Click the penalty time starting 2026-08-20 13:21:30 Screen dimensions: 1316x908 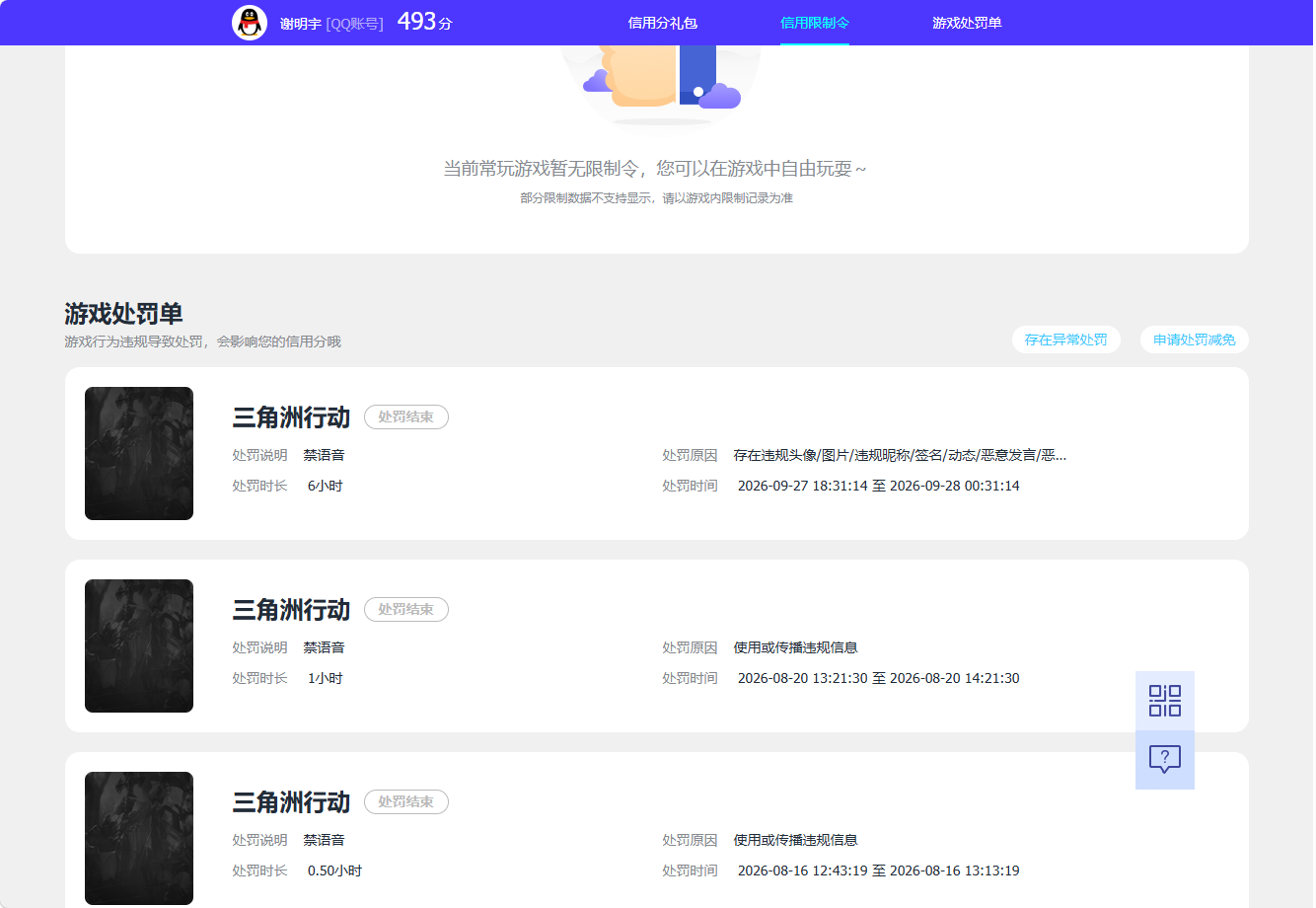pos(879,678)
